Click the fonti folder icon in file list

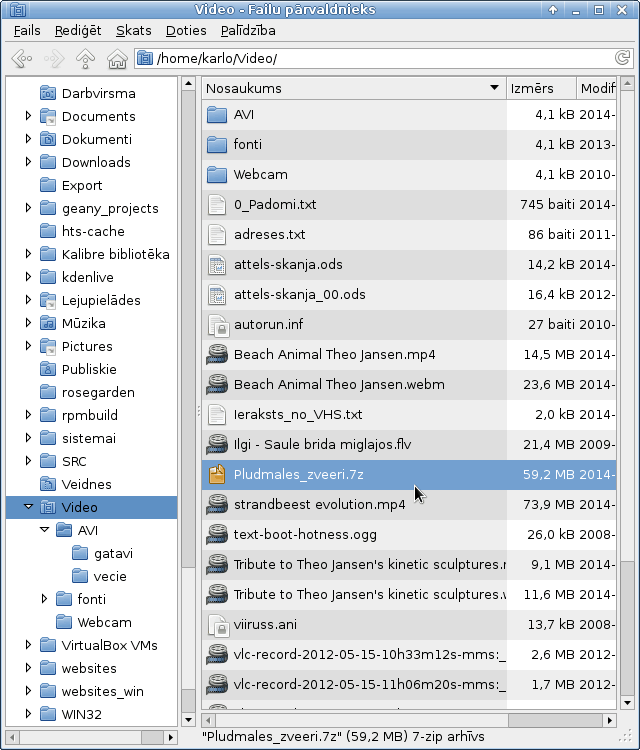(217, 145)
